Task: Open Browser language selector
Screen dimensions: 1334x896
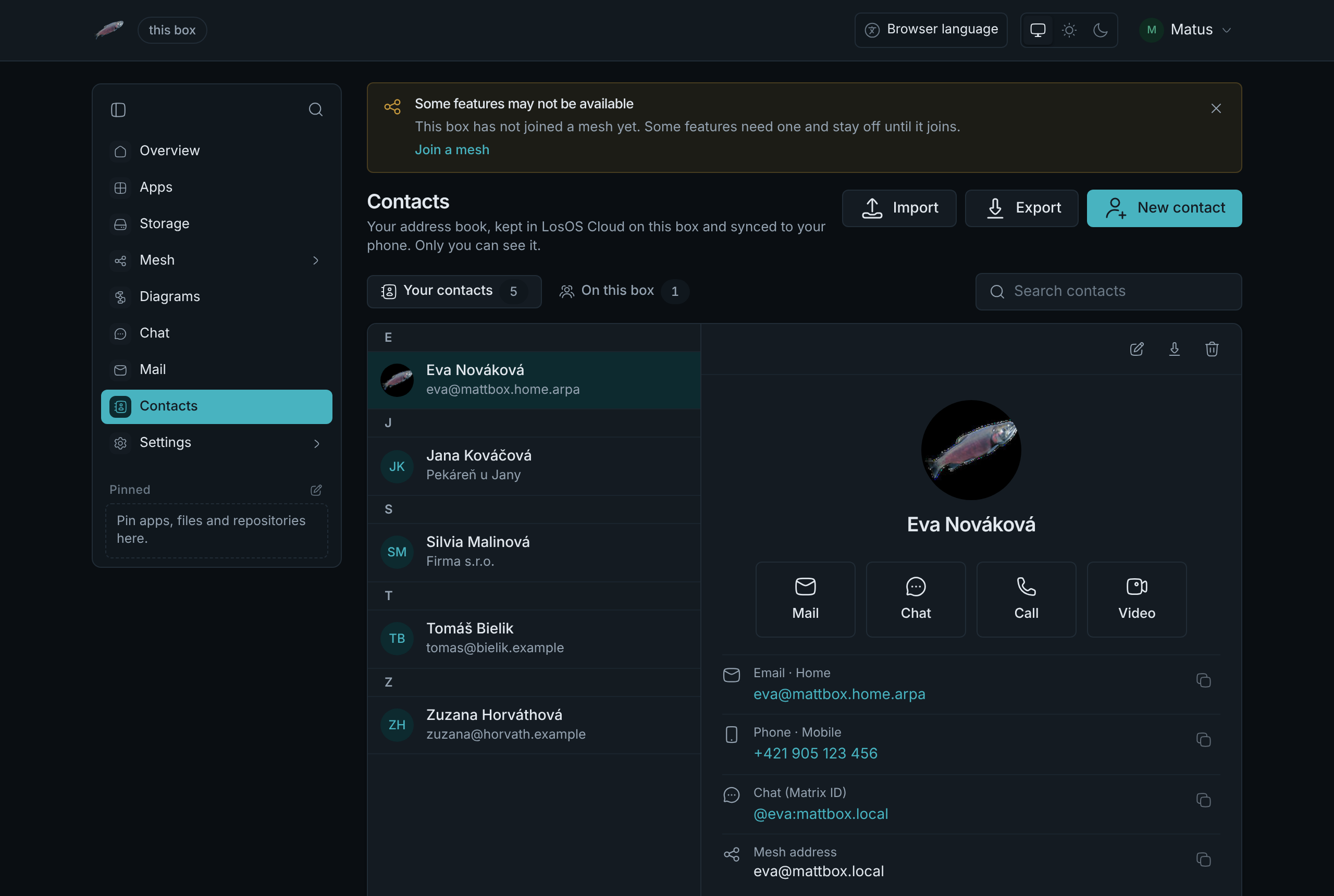Action: 931,30
